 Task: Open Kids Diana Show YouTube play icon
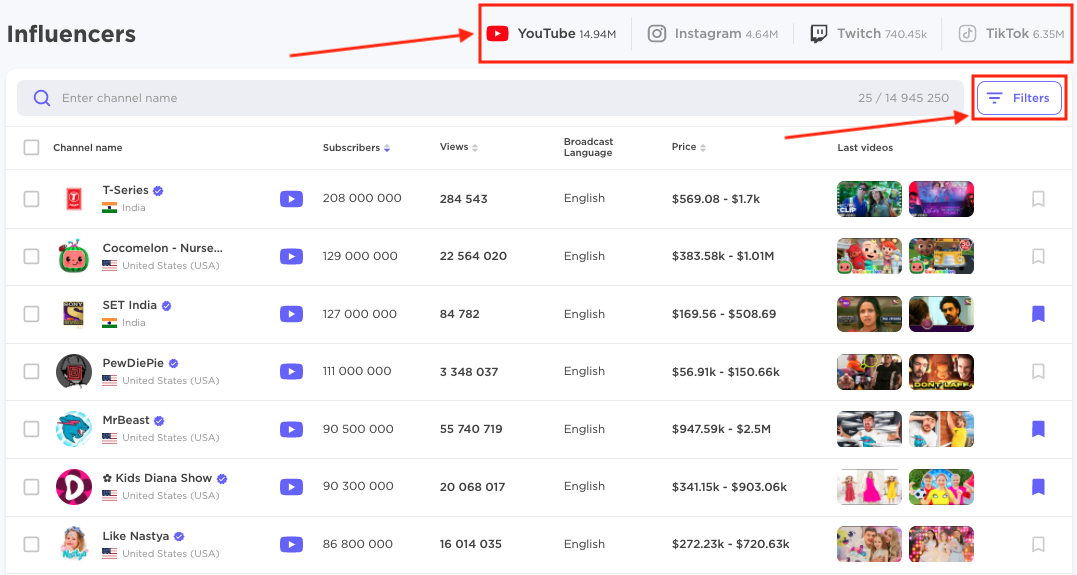coord(291,487)
